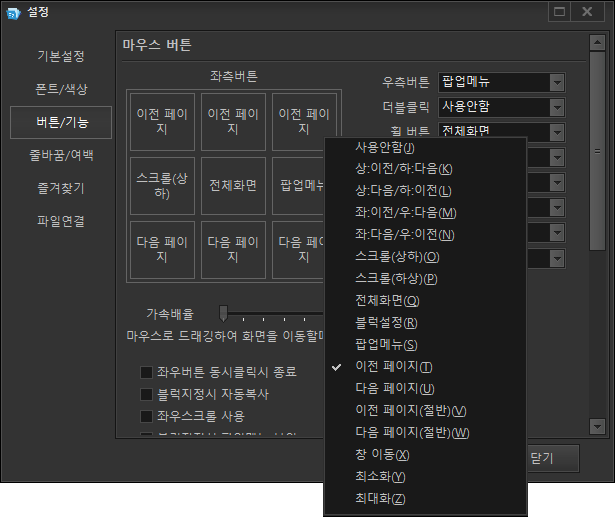Choose 스크롤(상하)(O) menu item
The image size is (615, 517).
425,257
